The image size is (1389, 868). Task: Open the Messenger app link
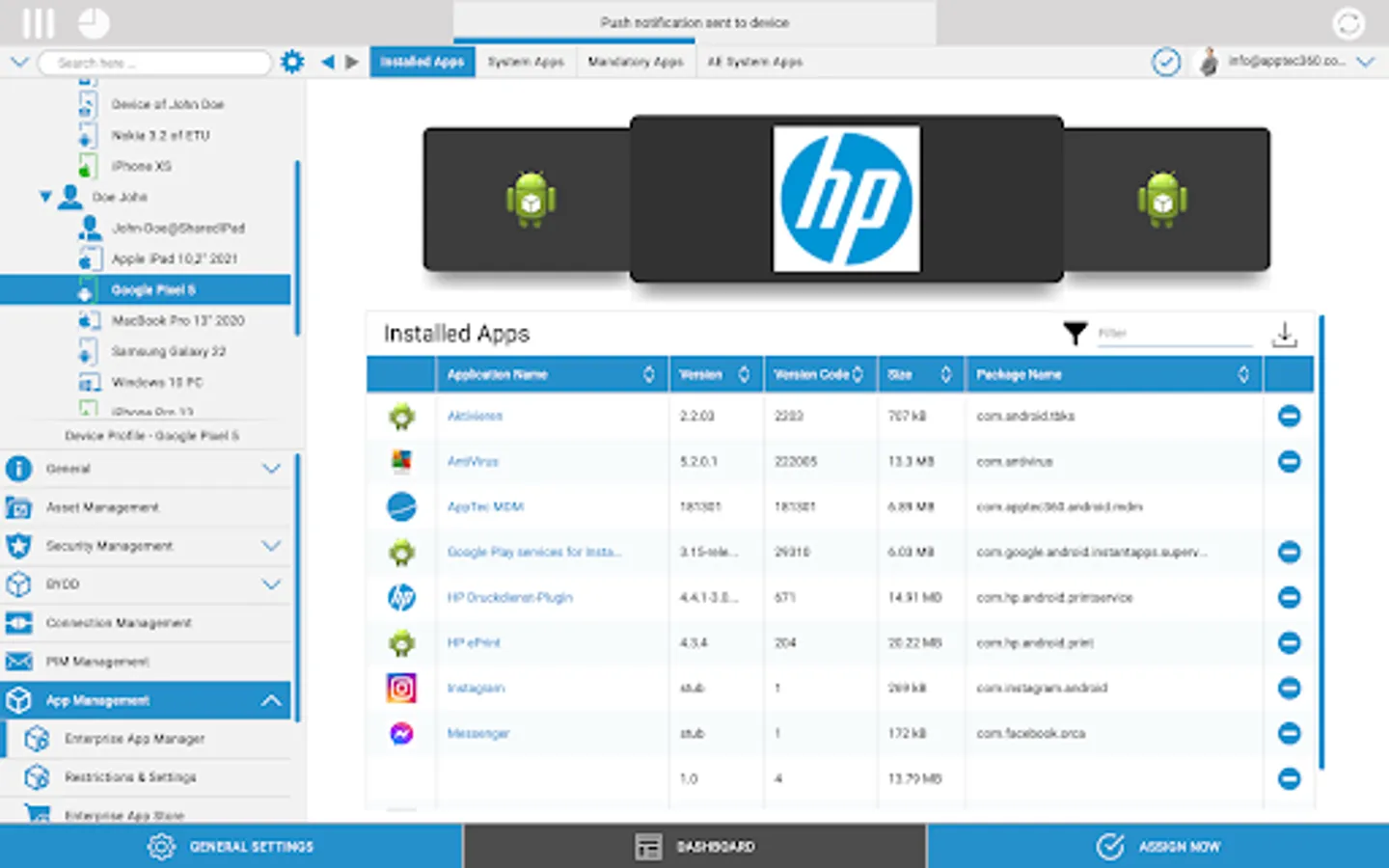click(x=478, y=734)
